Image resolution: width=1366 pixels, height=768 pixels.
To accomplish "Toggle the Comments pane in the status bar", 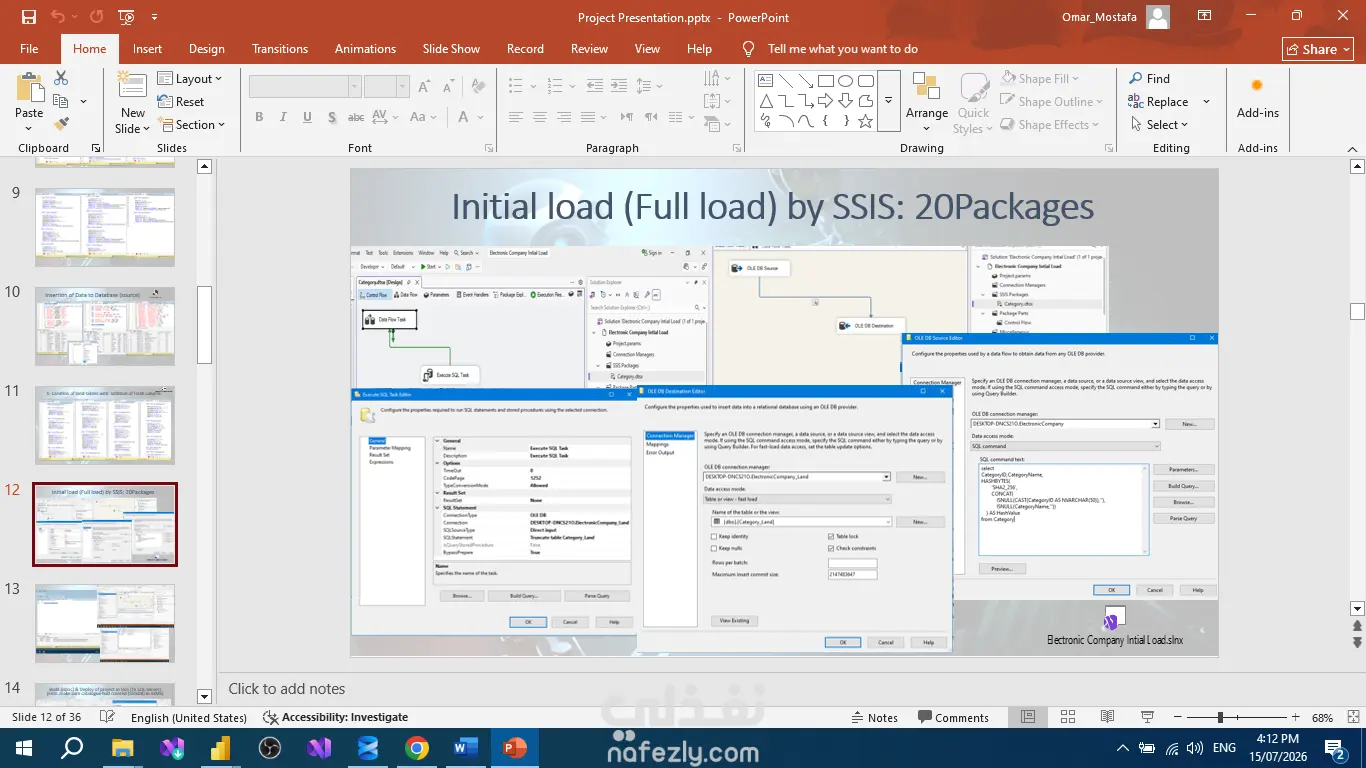I will pos(952,717).
